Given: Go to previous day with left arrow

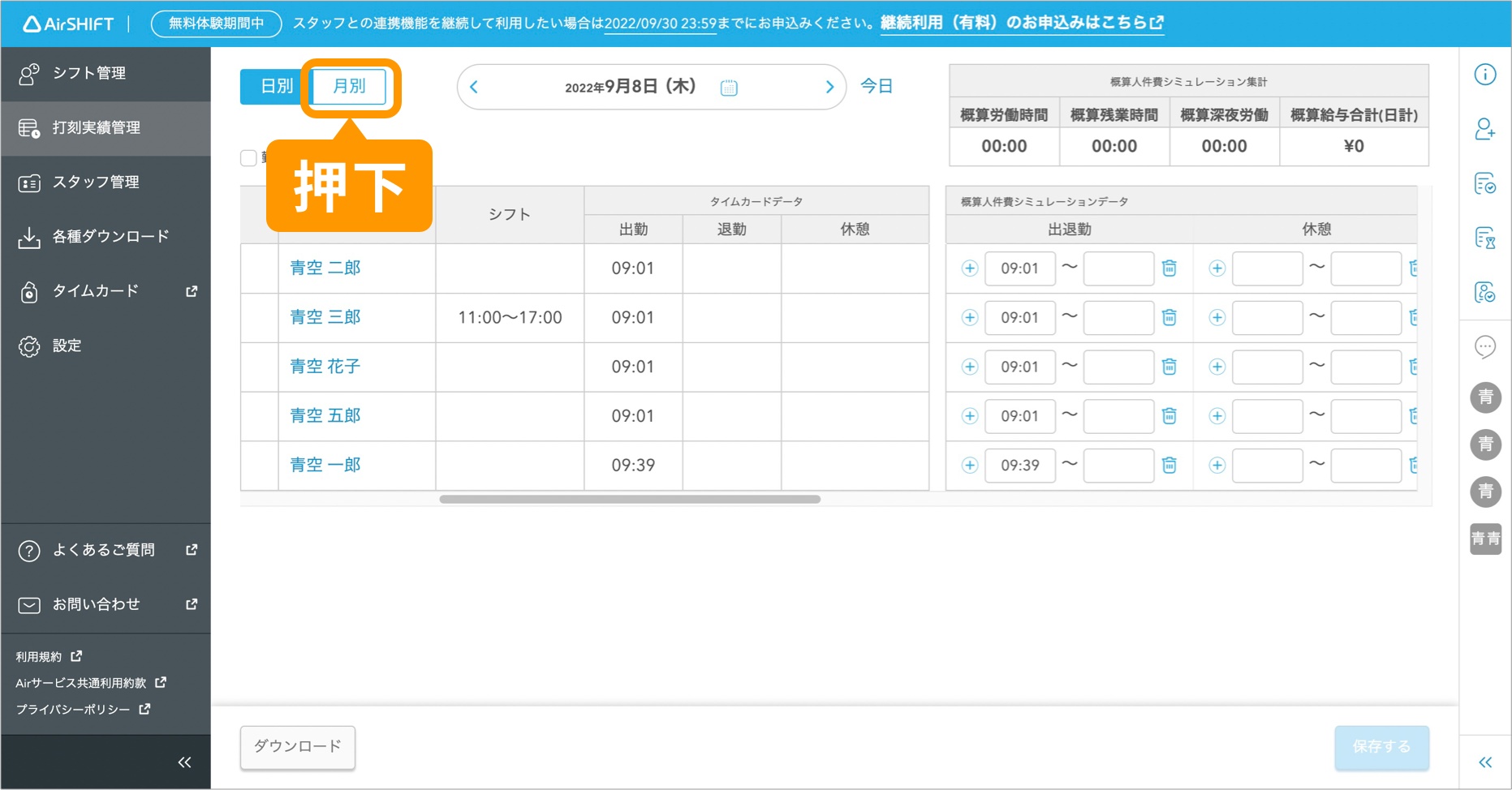Looking at the screenshot, I should coord(475,88).
